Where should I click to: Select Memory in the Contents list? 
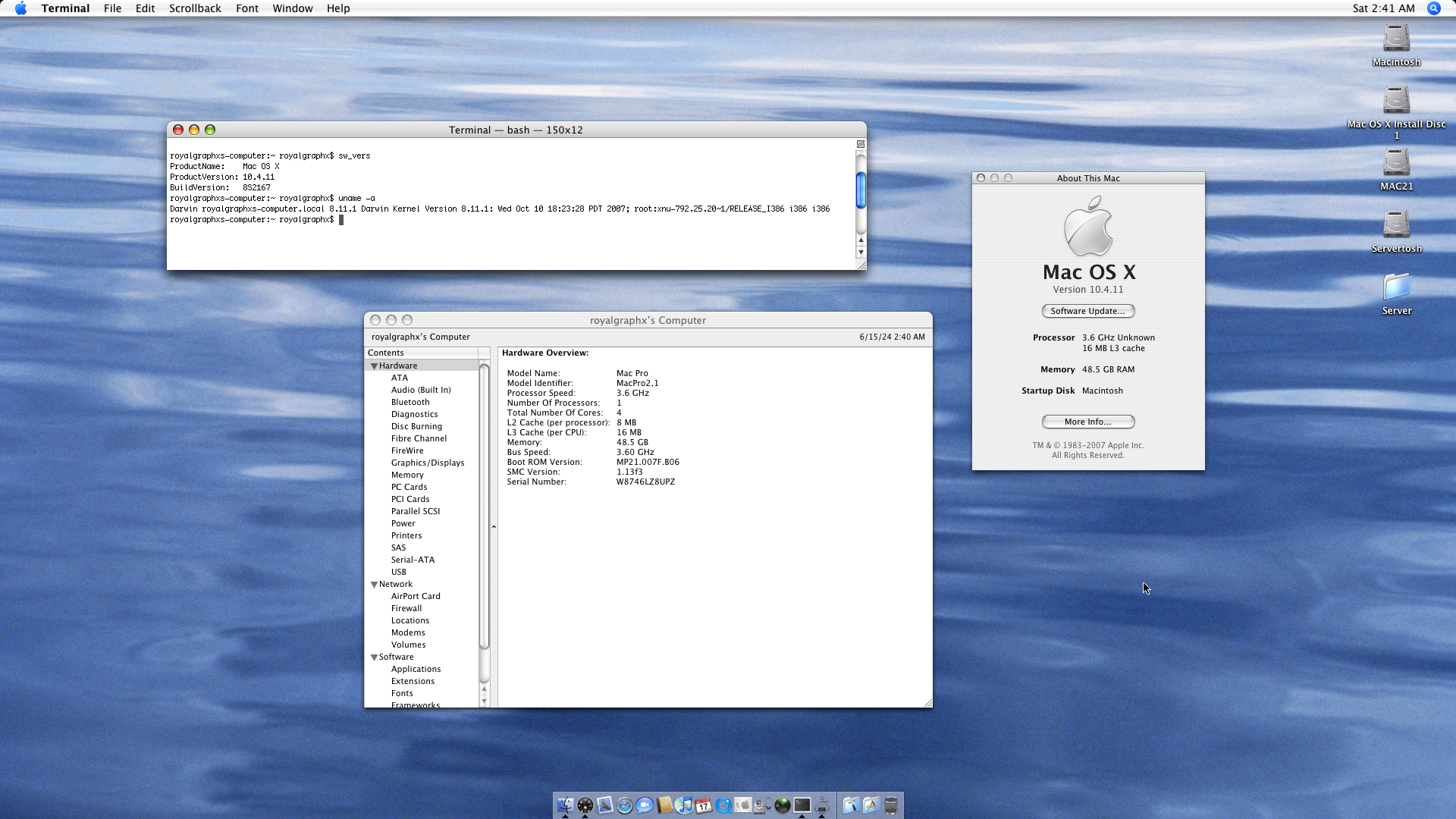[407, 475]
